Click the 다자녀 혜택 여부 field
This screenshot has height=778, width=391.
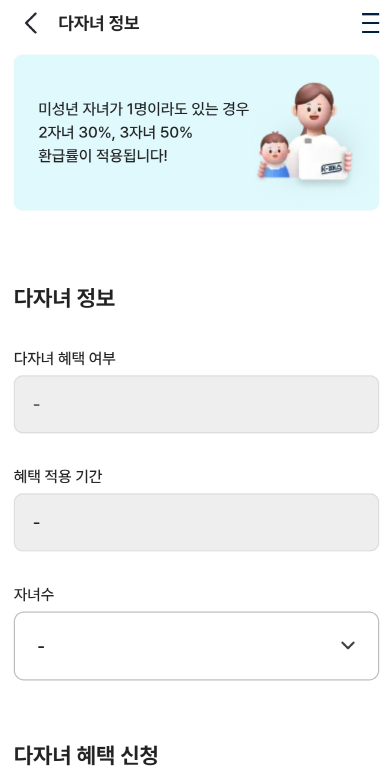(196, 404)
